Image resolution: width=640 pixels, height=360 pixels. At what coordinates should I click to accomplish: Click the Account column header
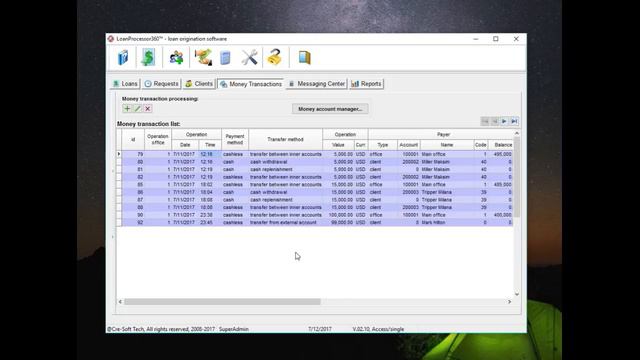tap(409, 145)
